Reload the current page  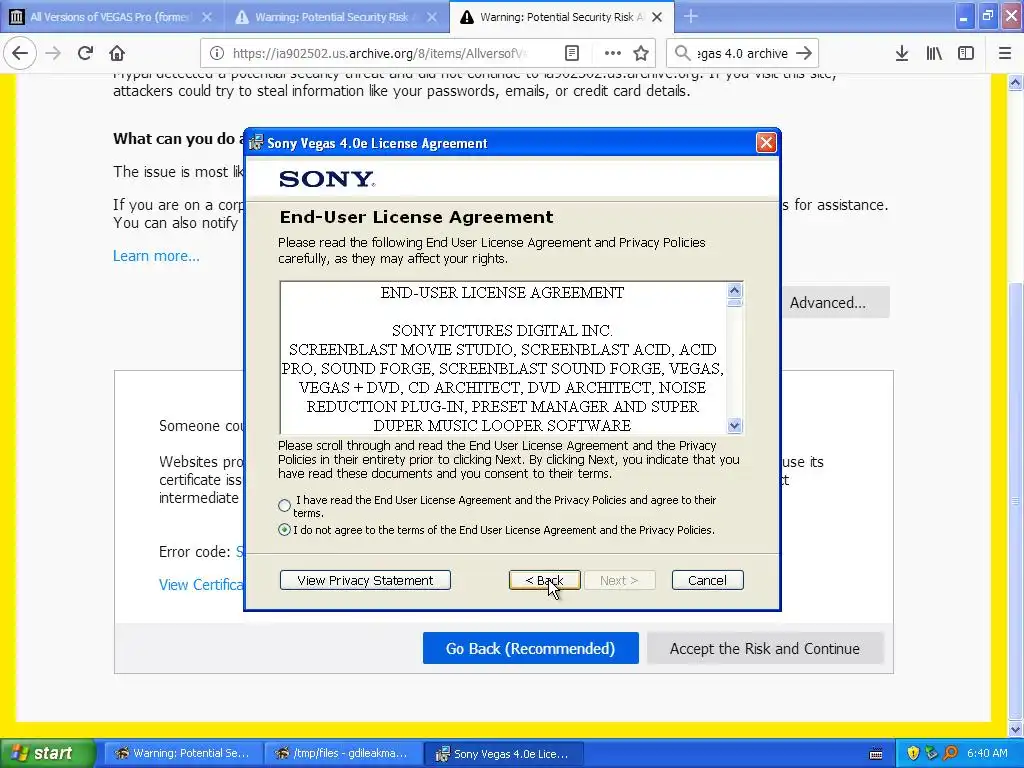85,54
